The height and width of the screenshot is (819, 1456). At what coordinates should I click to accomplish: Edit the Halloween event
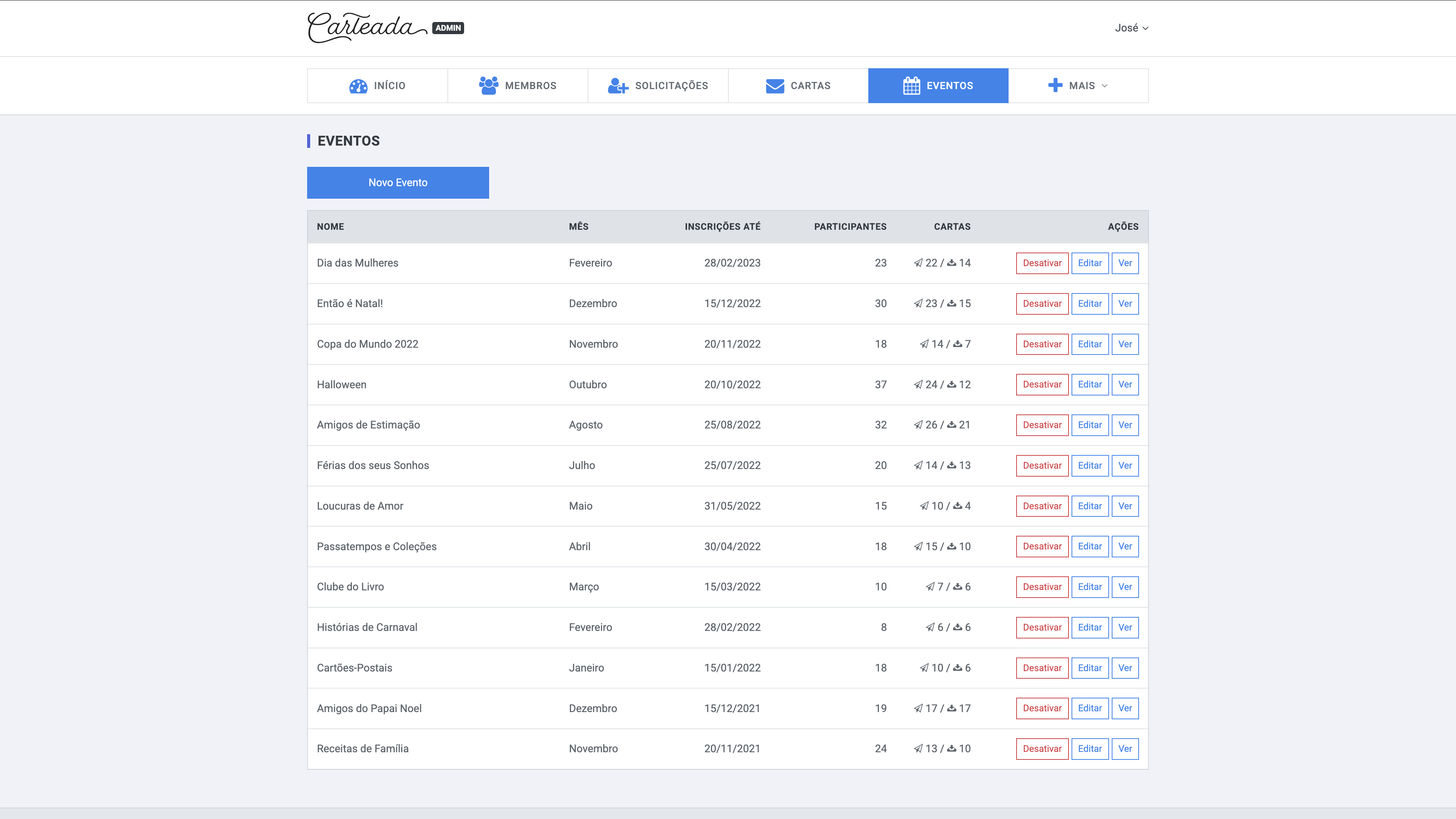click(x=1090, y=384)
